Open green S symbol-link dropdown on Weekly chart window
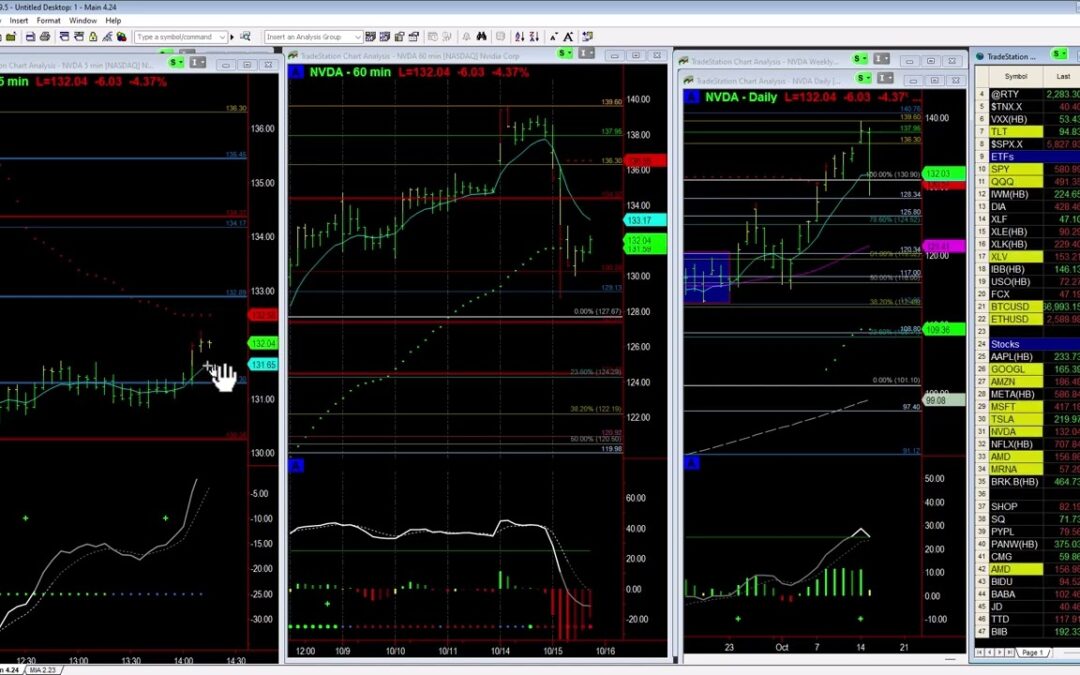Image resolution: width=1080 pixels, height=675 pixels. tap(860, 59)
